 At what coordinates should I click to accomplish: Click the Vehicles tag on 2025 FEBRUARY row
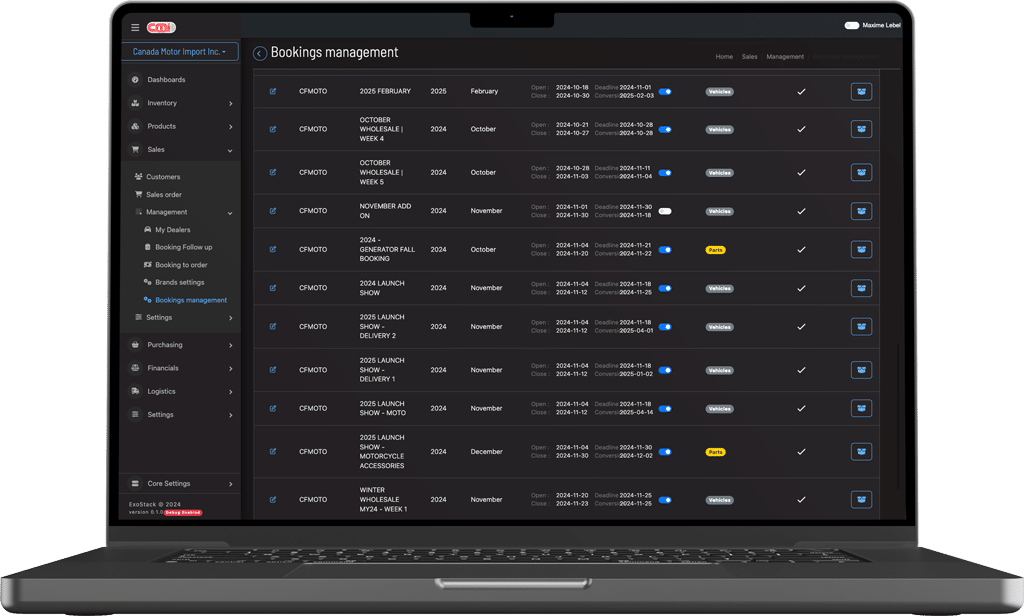tap(720, 92)
